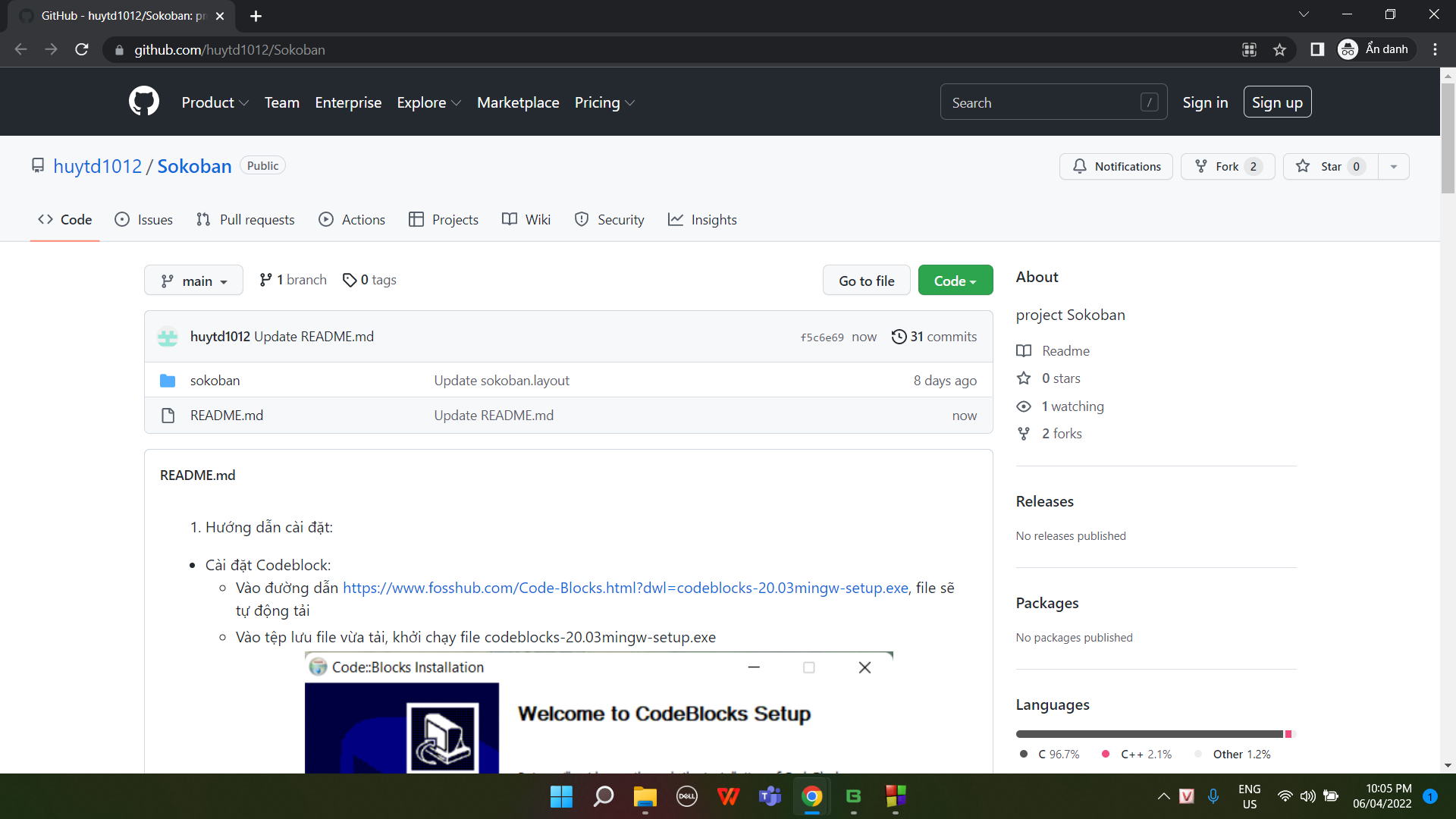Viewport: 1456px width, 819px height.
Task: Click the QR code icon in the address bar
Action: [x=1250, y=49]
